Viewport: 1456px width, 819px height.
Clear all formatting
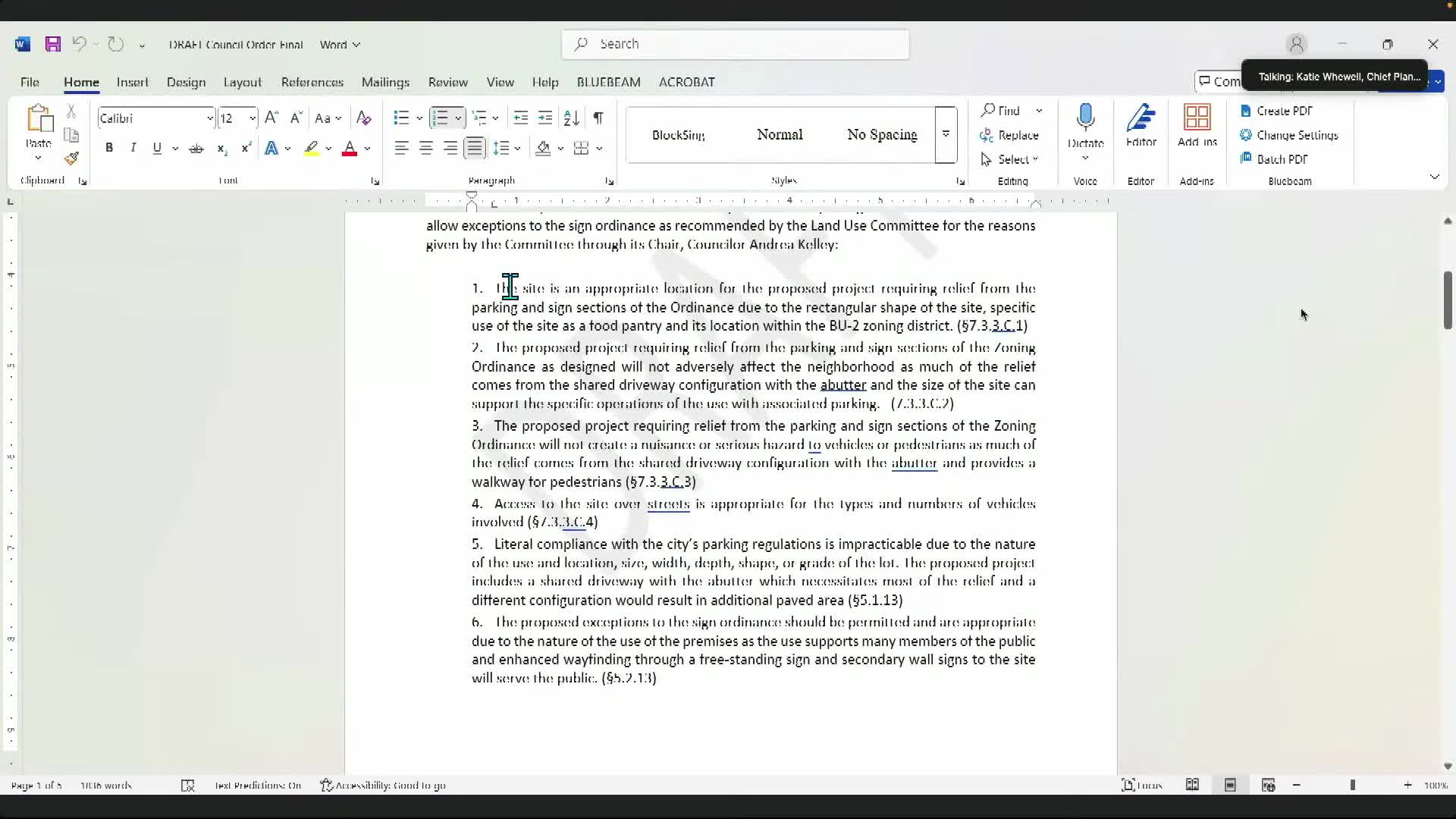pyautogui.click(x=363, y=118)
